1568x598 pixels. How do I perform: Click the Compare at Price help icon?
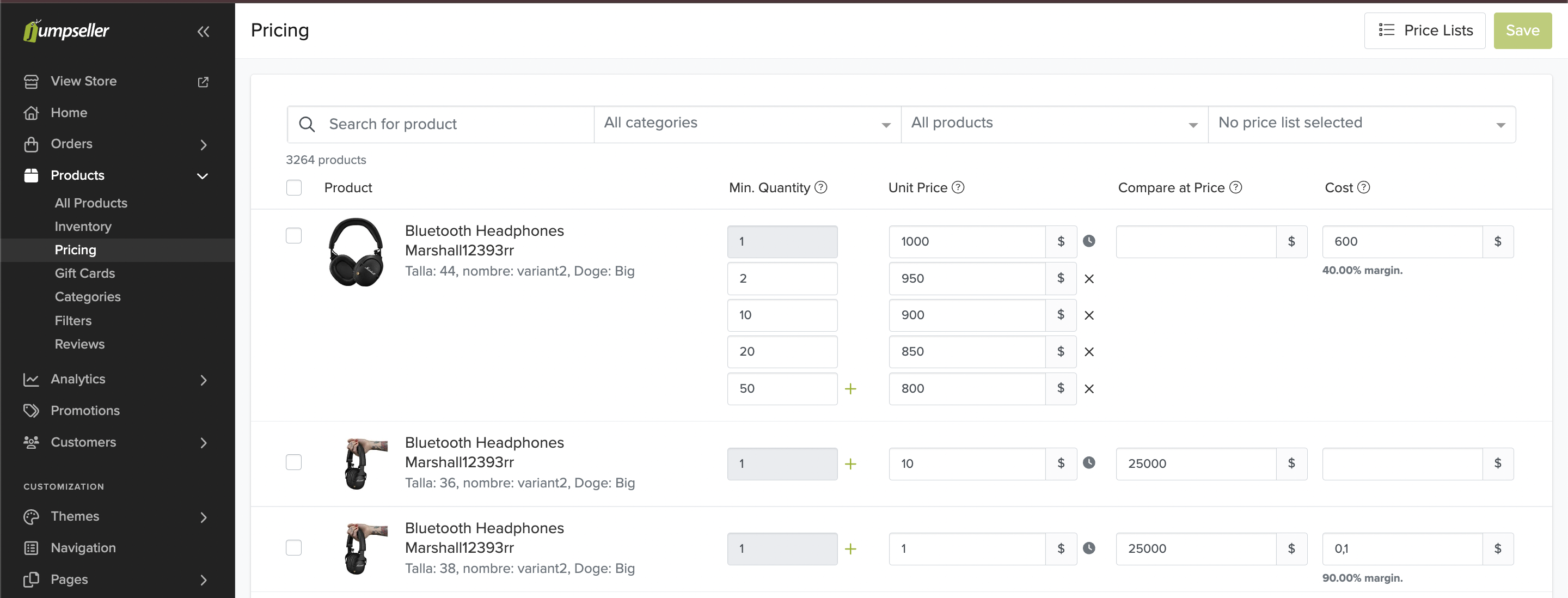coord(1235,187)
